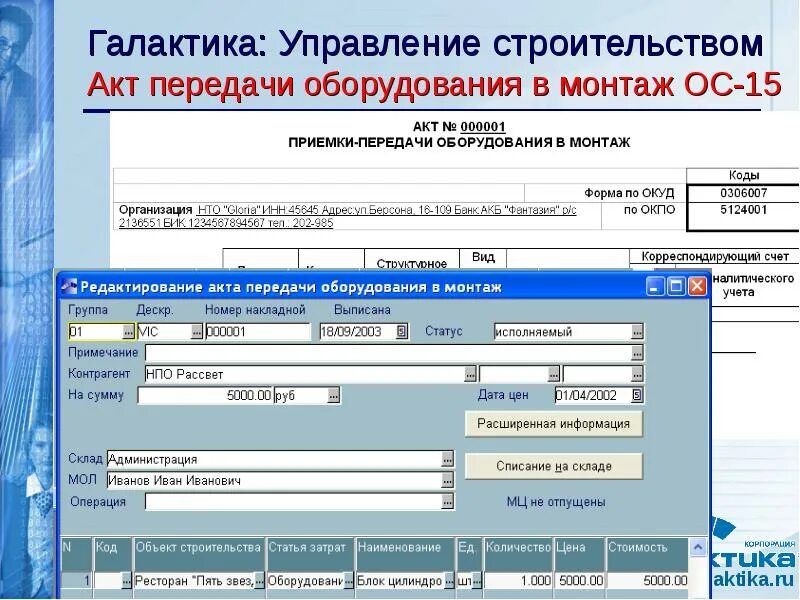Click into the Группа field with 01
Screen dimensions: 800x600
(96, 332)
